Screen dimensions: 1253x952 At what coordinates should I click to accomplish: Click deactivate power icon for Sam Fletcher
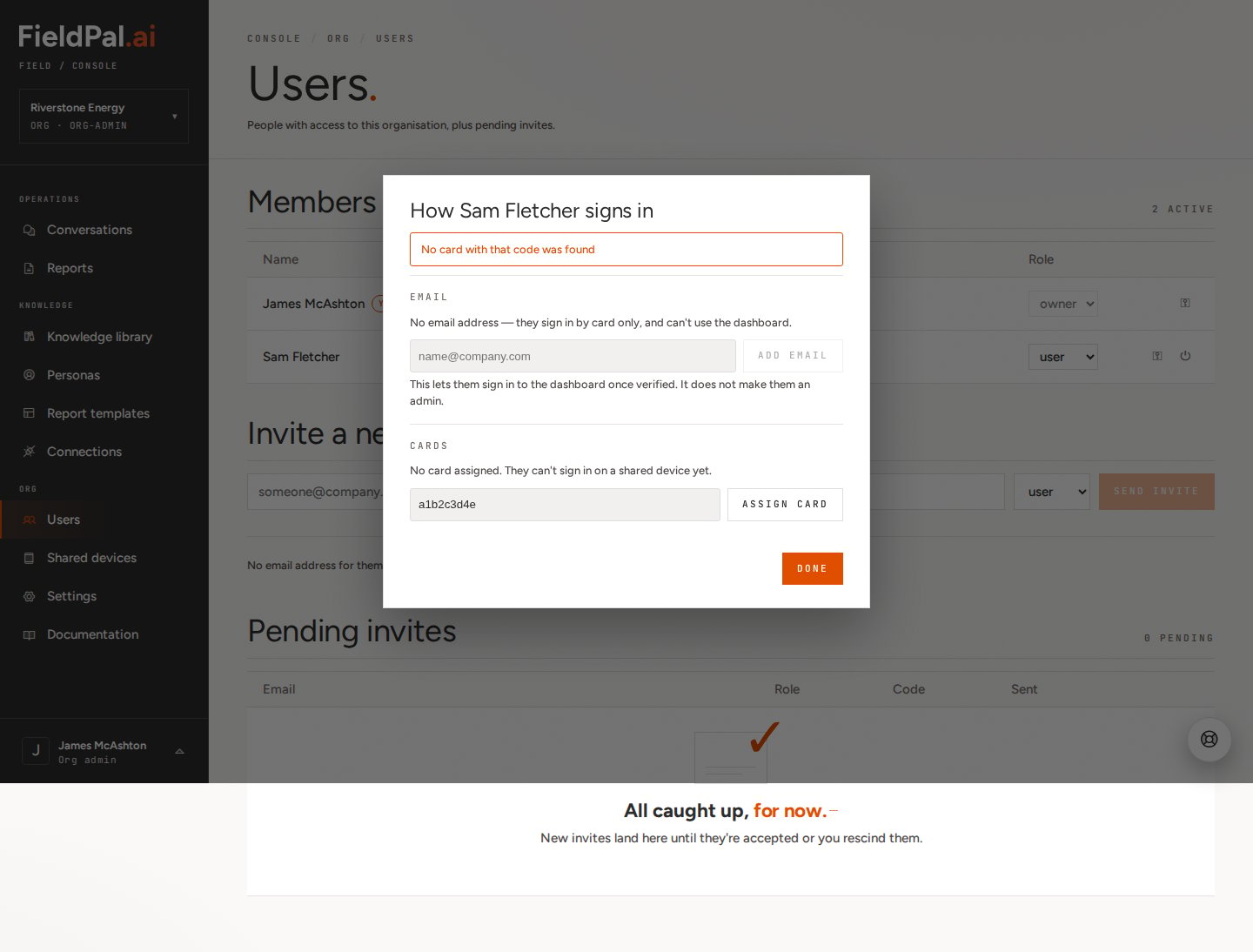1185,356
